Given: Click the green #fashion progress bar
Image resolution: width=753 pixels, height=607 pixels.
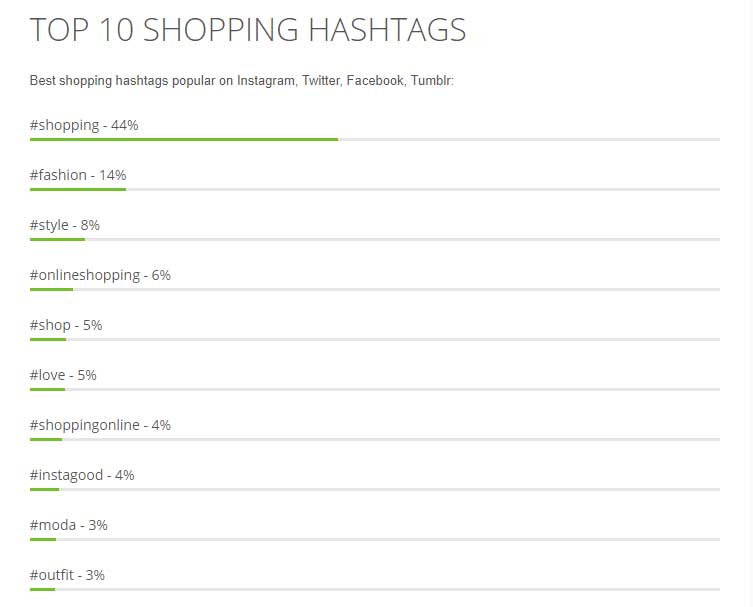Looking at the screenshot, I should click(78, 189).
